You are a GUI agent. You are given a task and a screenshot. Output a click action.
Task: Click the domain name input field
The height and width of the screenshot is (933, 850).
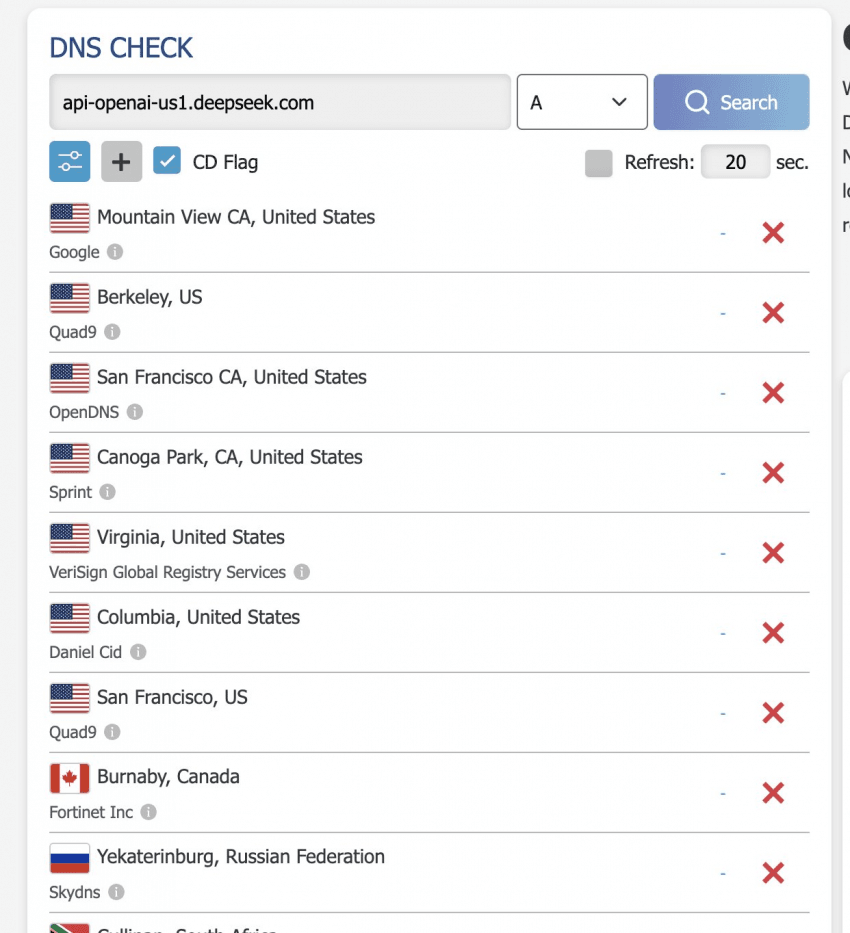pos(280,102)
